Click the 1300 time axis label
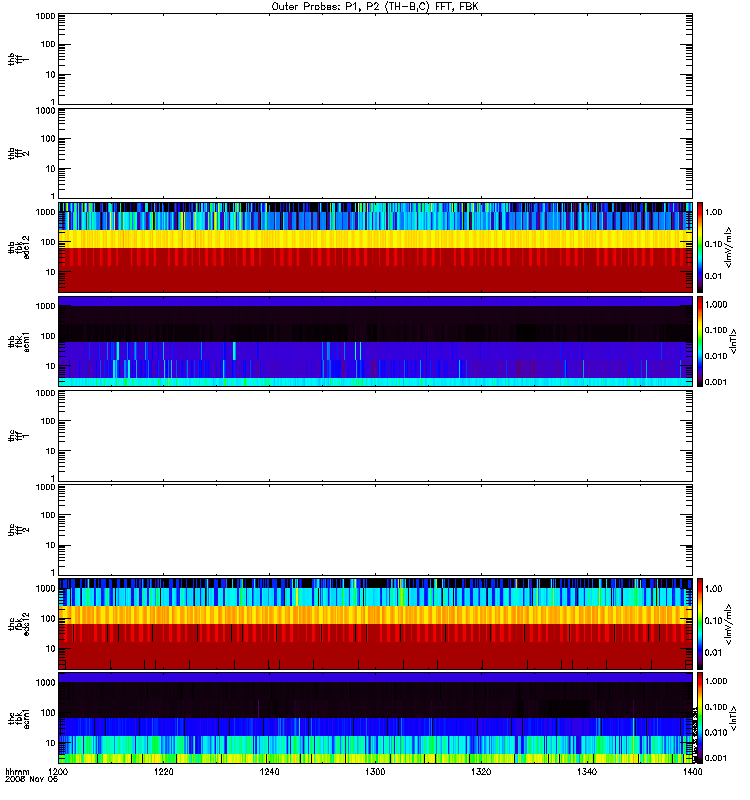 (375, 772)
